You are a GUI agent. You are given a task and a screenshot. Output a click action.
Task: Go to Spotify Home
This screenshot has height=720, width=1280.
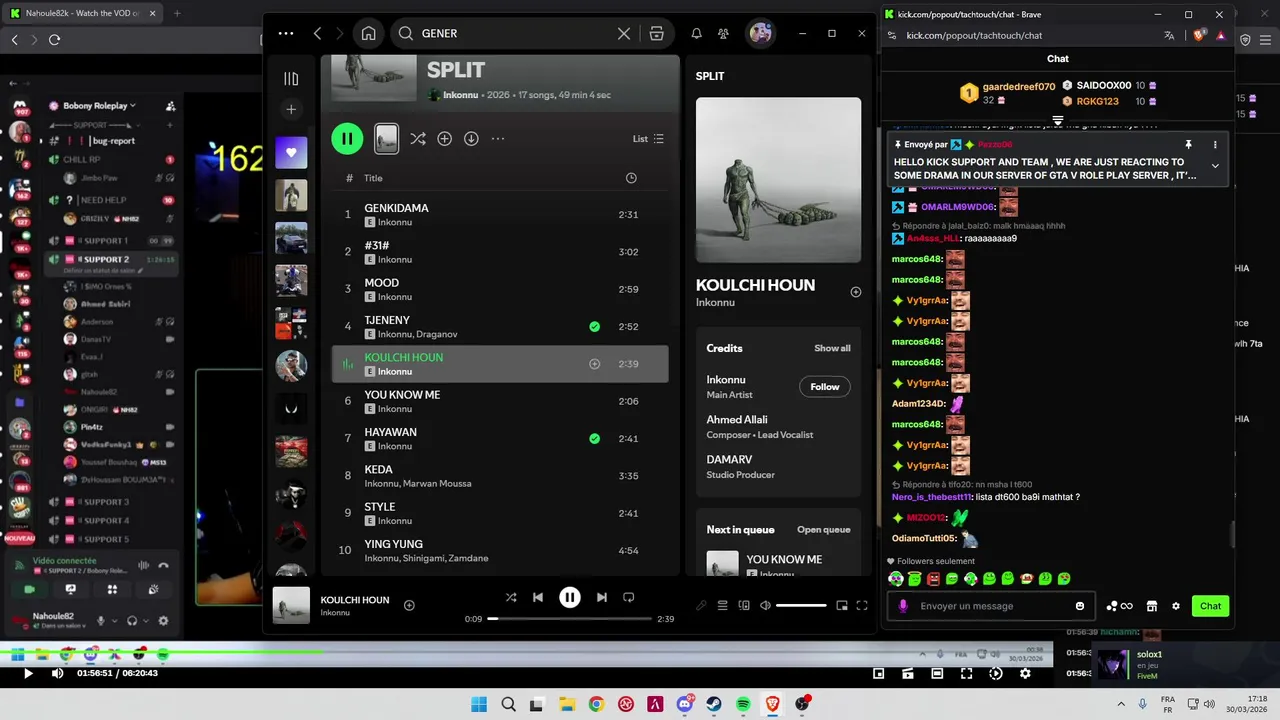[x=369, y=33]
